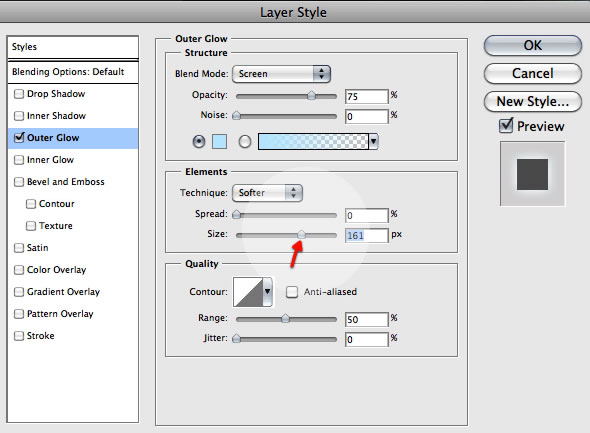The height and width of the screenshot is (433, 590).
Task: Click the Size value input field
Action: pyautogui.click(x=366, y=235)
